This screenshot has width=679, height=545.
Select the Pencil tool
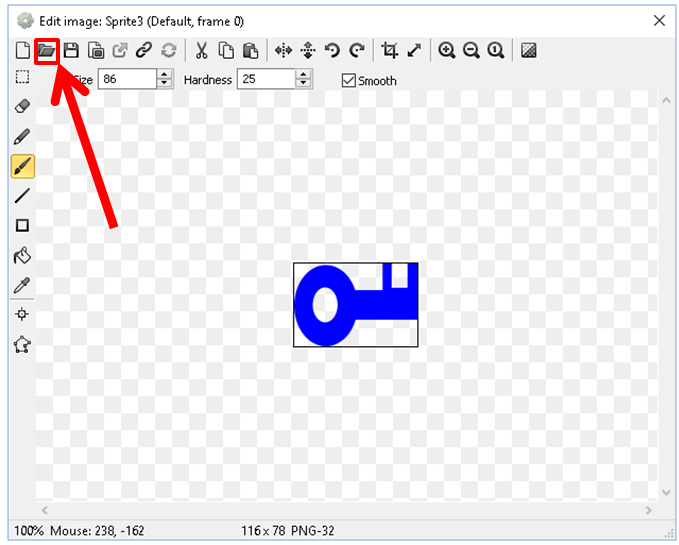pyautogui.click(x=23, y=136)
